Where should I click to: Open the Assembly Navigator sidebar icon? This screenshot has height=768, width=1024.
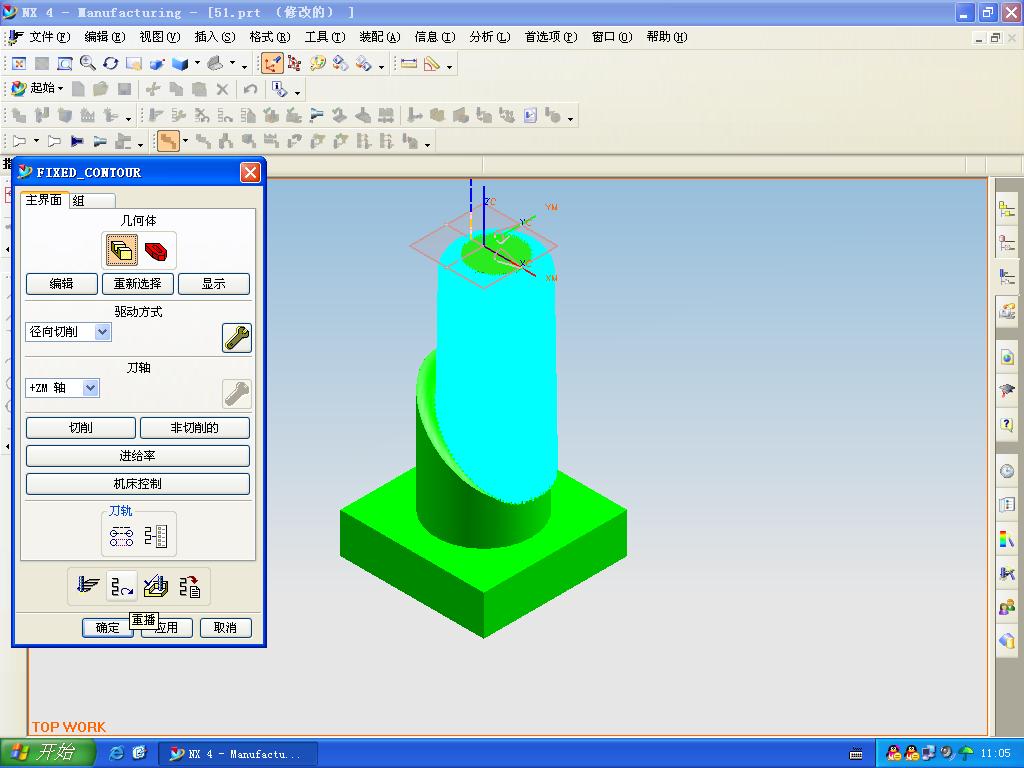(1006, 210)
